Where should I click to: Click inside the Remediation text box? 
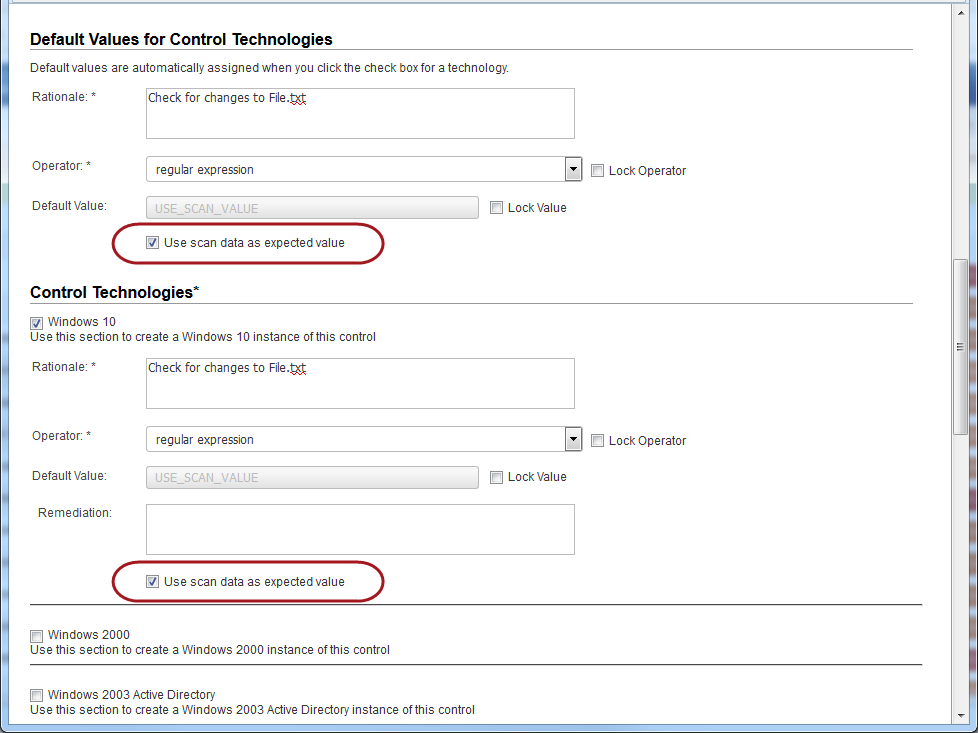(x=360, y=528)
